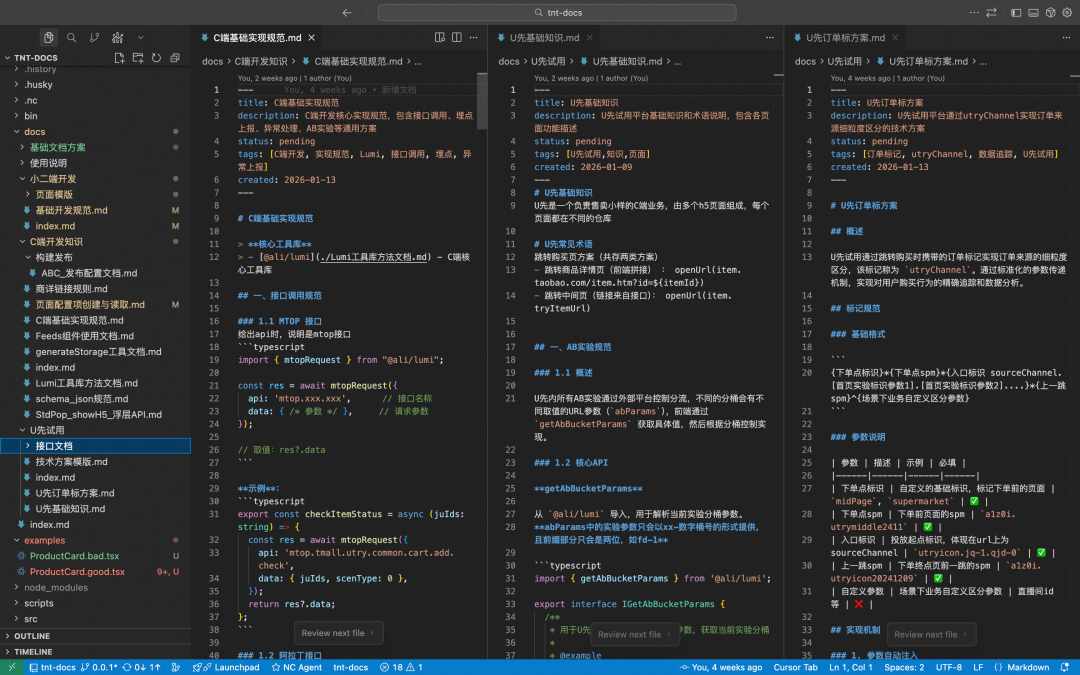
Task: Split the first editor to the right
Action: point(457,37)
